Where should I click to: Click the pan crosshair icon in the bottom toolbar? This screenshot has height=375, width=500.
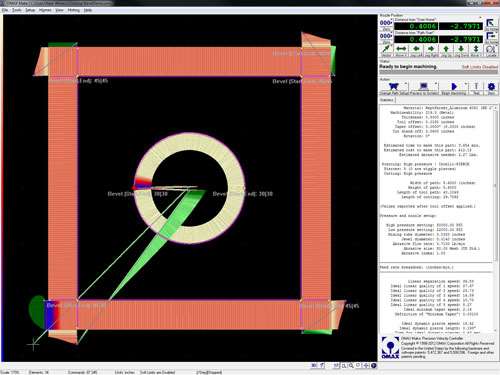[x=366, y=366]
